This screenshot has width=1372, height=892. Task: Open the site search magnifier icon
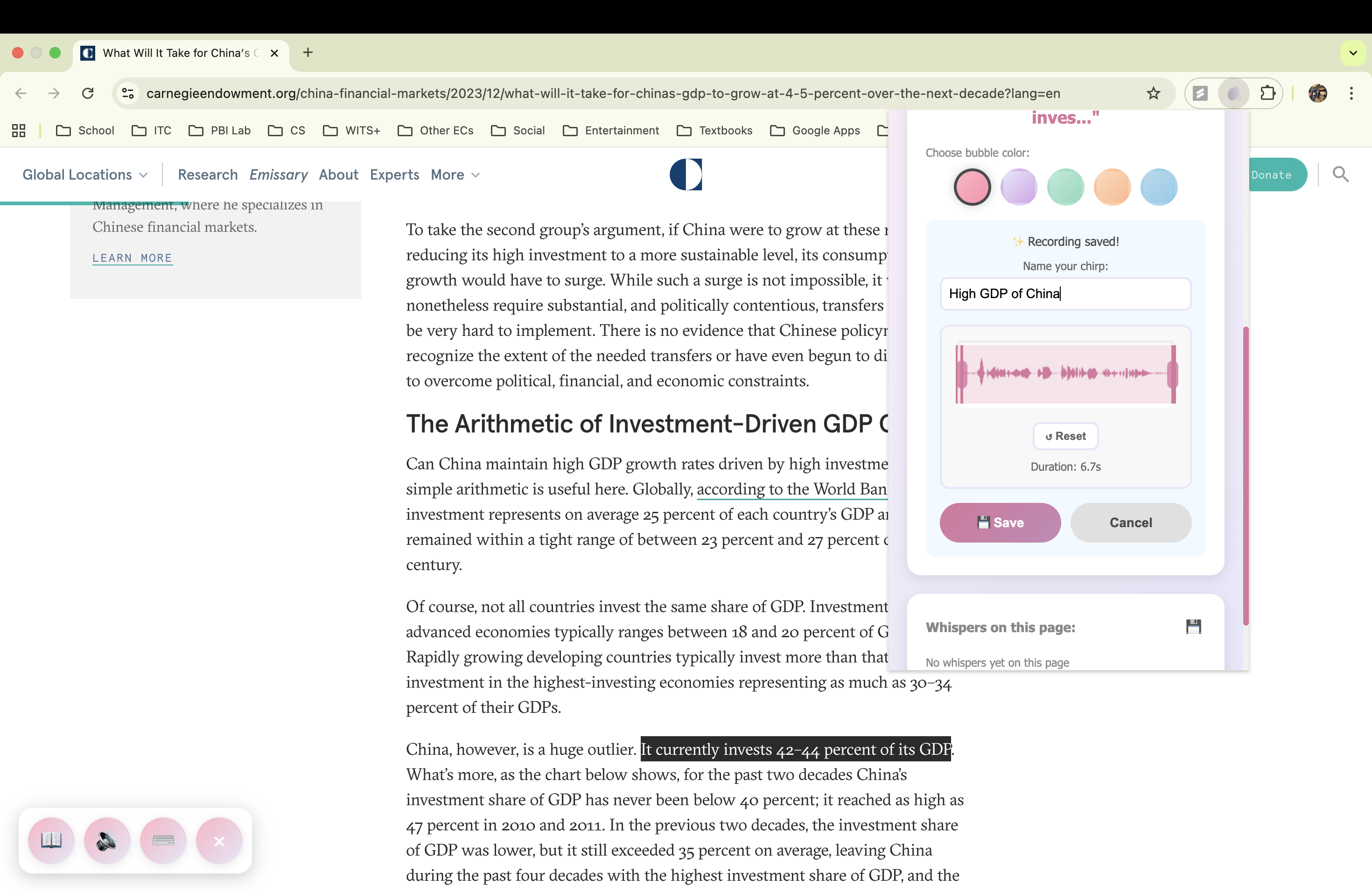[1341, 174]
